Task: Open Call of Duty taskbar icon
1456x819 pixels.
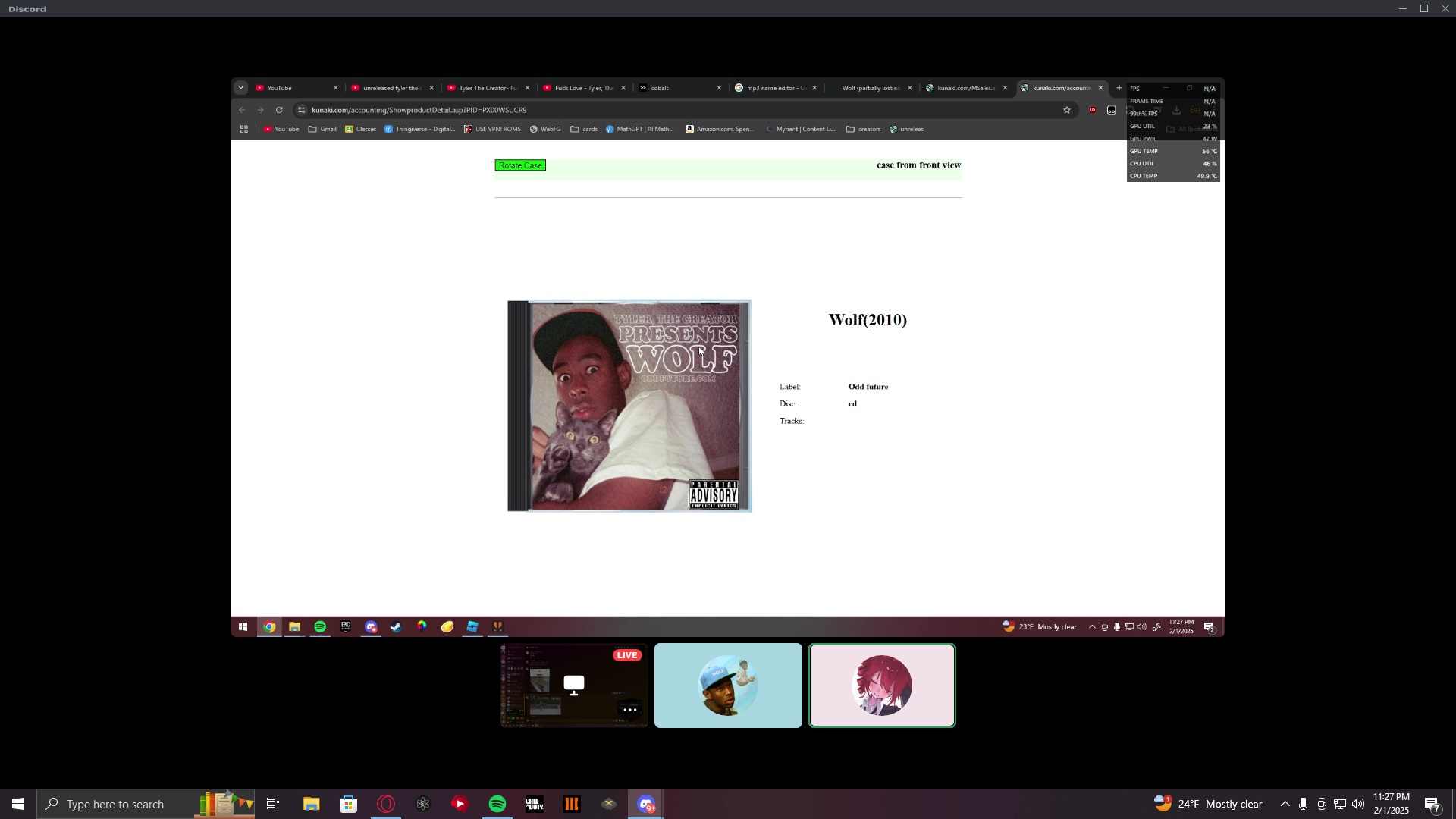Action: tap(535, 804)
